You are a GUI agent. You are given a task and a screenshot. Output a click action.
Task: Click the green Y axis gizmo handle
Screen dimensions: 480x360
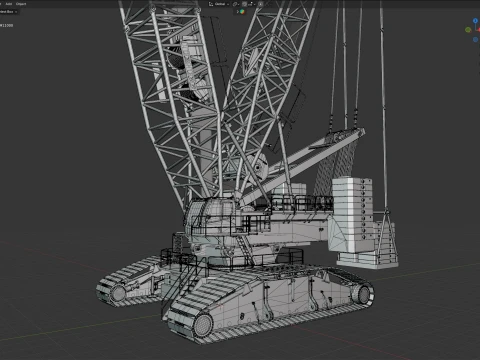(x=468, y=30)
